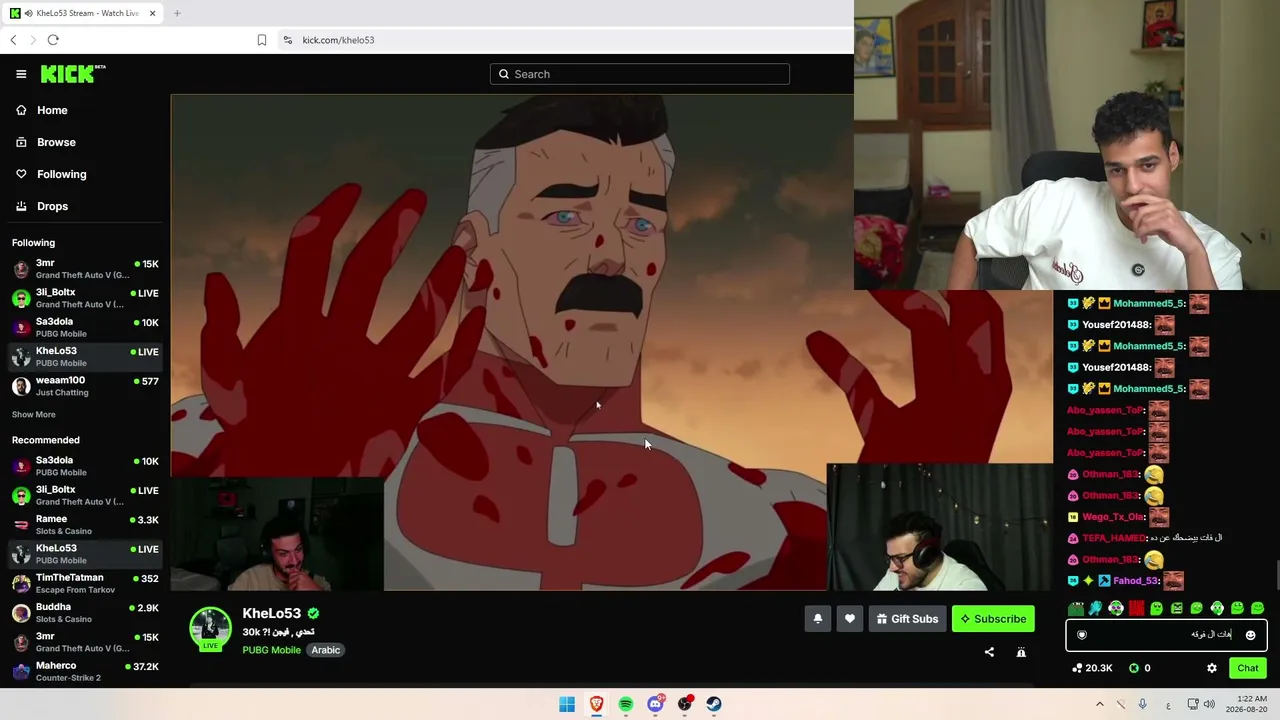Open Spotify from taskbar
This screenshot has height=720, width=1280.
pos(626,704)
